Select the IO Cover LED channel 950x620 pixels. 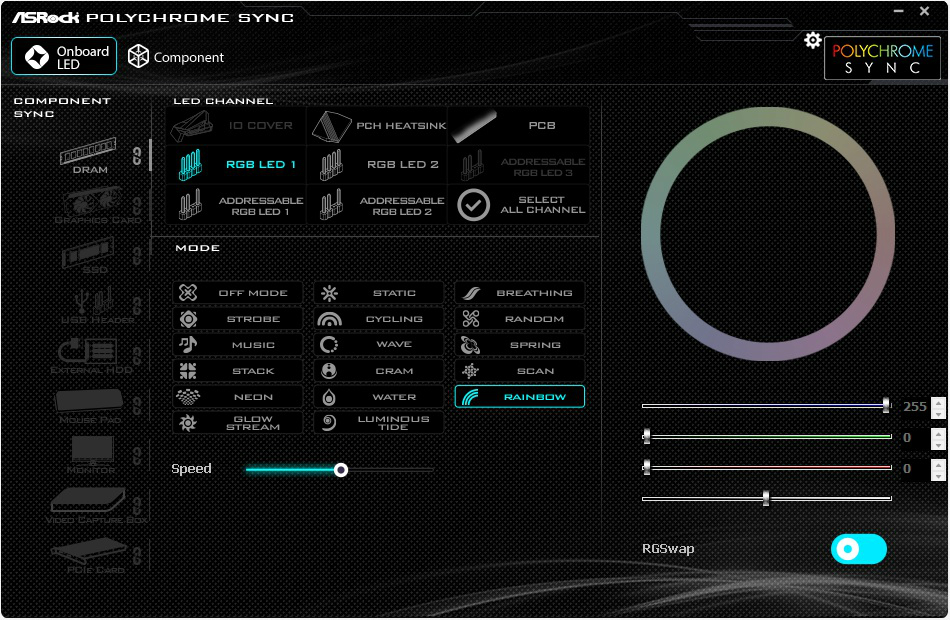(x=236, y=125)
